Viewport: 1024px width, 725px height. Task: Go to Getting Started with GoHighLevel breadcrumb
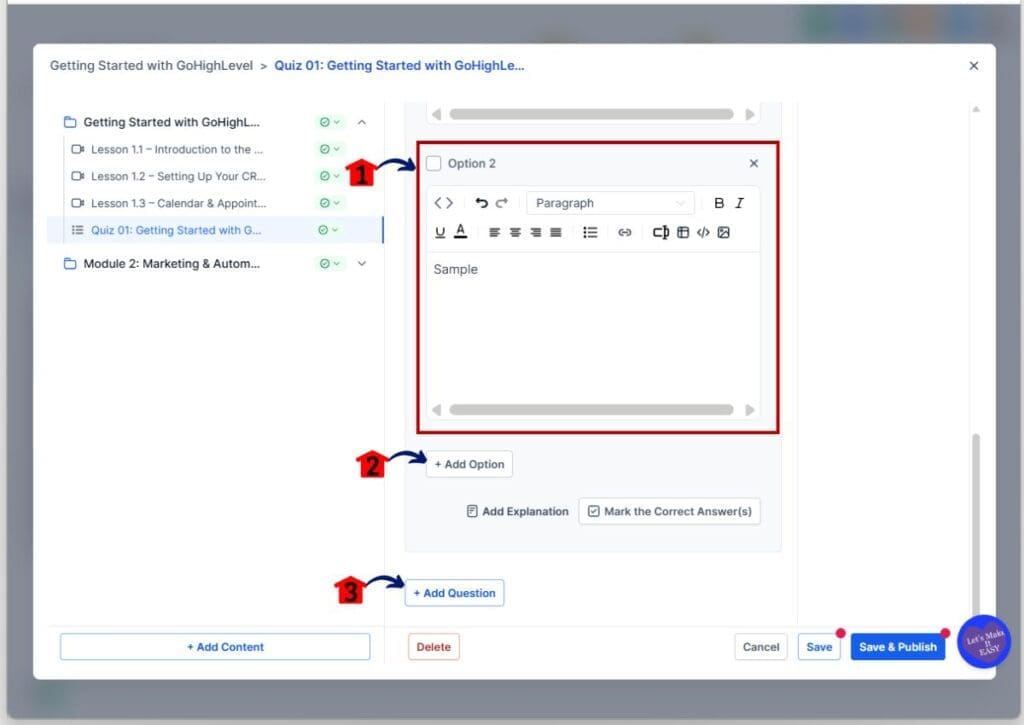[151, 66]
